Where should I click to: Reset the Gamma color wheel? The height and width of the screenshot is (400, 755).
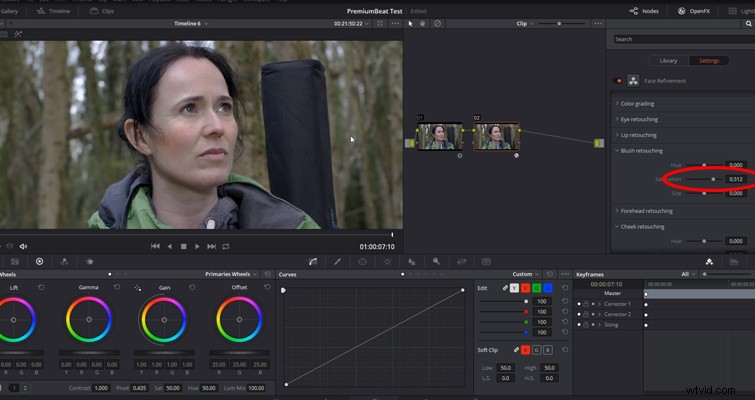(x=117, y=287)
